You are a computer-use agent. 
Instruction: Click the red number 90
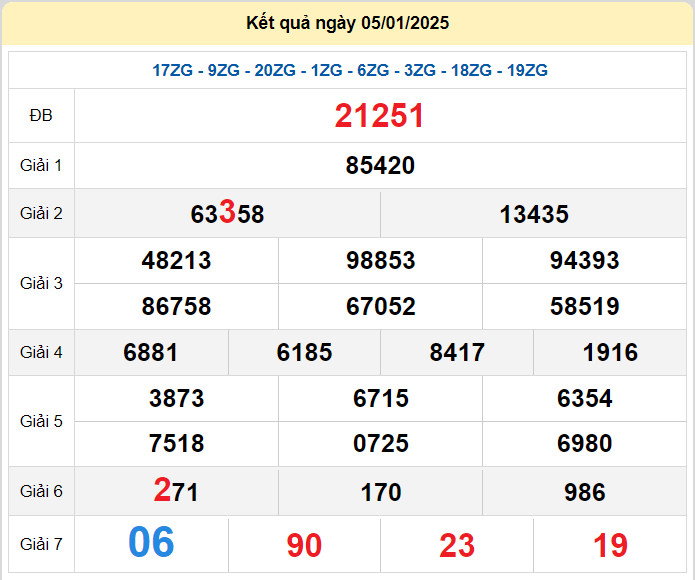click(304, 545)
